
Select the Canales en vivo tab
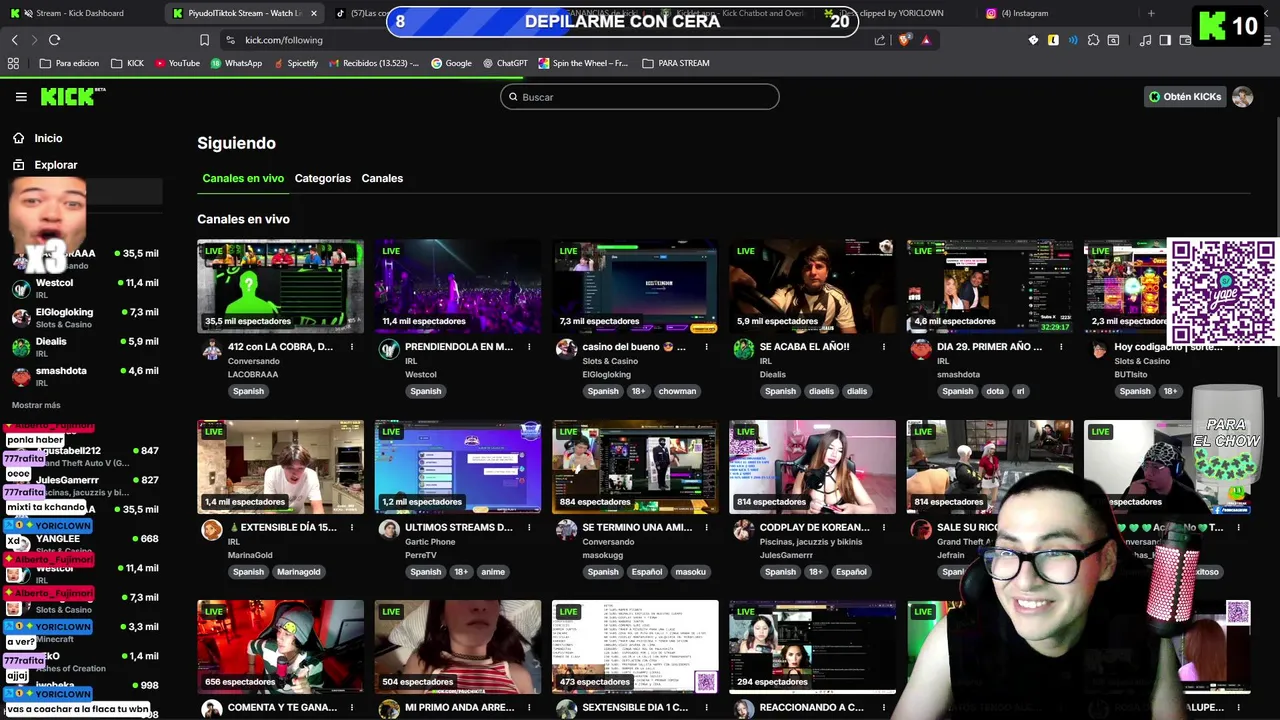243,178
